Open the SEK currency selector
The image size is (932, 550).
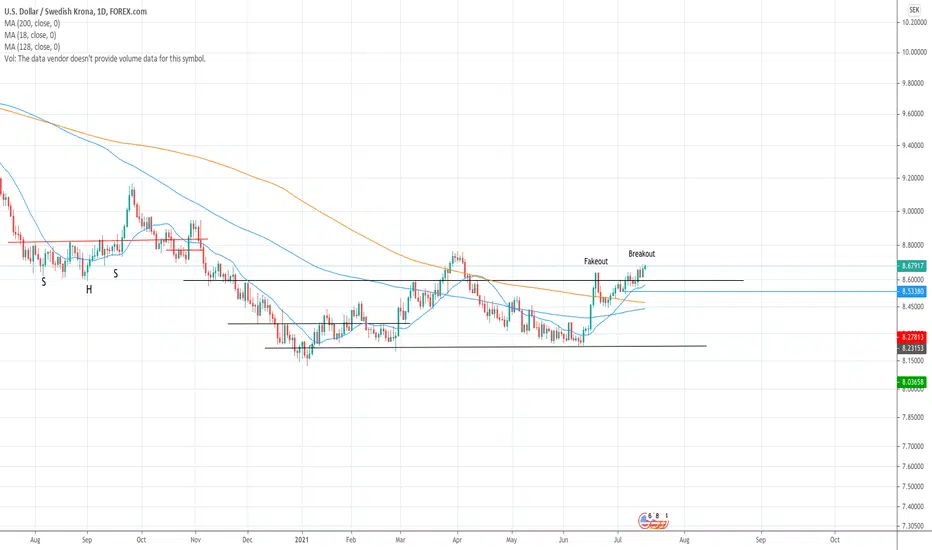[x=914, y=10]
